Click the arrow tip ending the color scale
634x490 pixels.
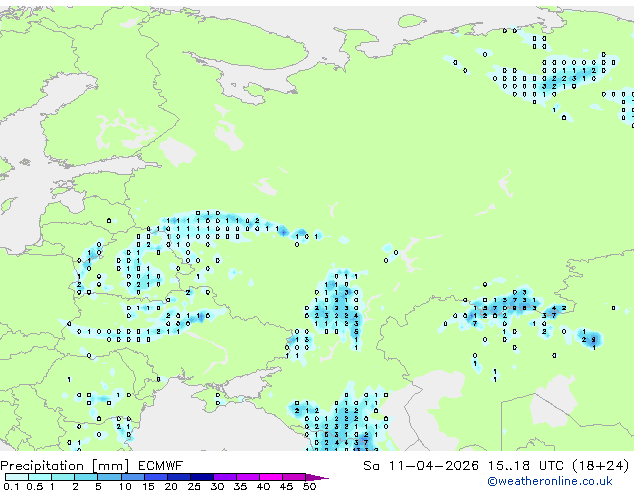(x=325, y=477)
